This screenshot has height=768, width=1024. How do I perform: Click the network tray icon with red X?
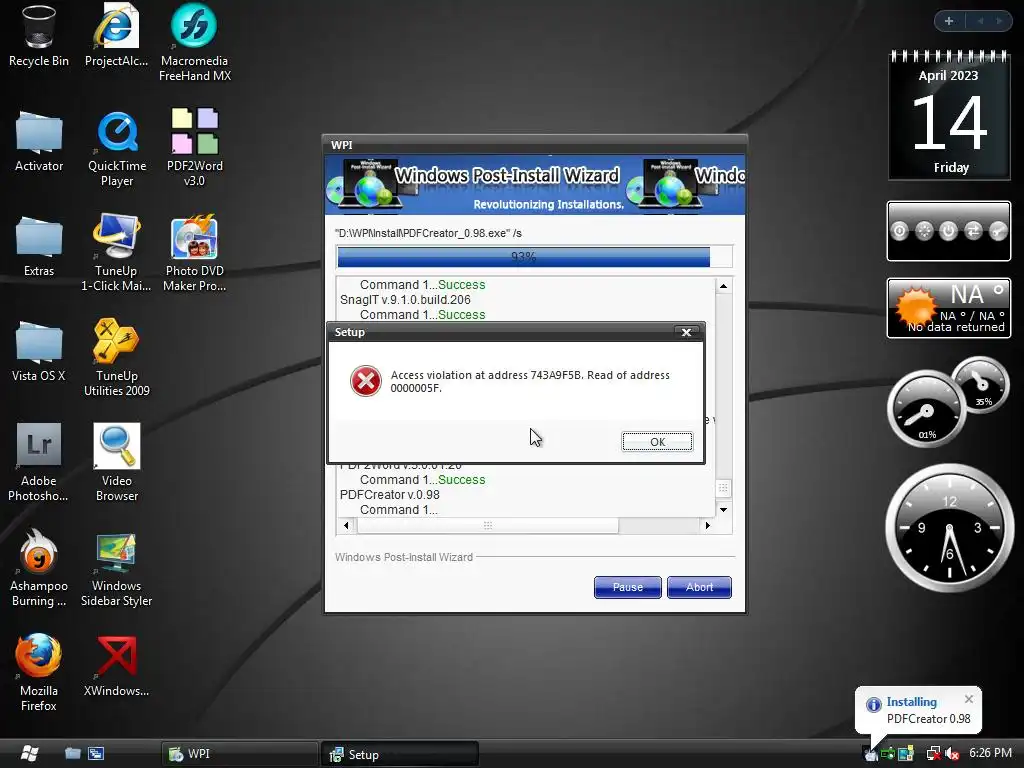tap(934, 754)
